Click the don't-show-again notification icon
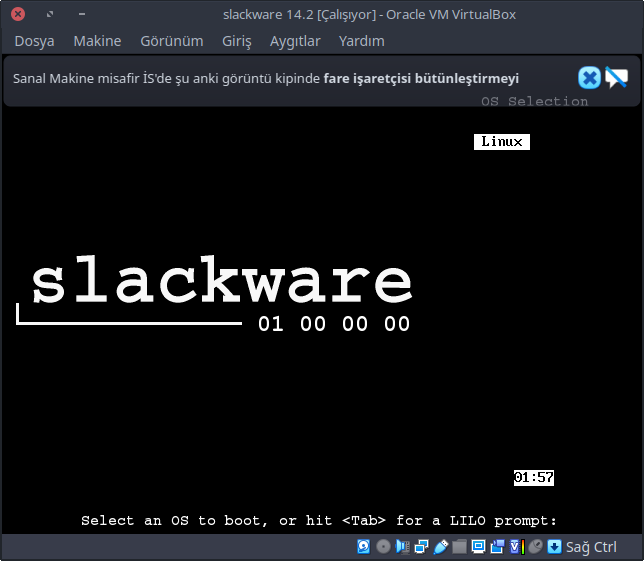 pos(616,78)
